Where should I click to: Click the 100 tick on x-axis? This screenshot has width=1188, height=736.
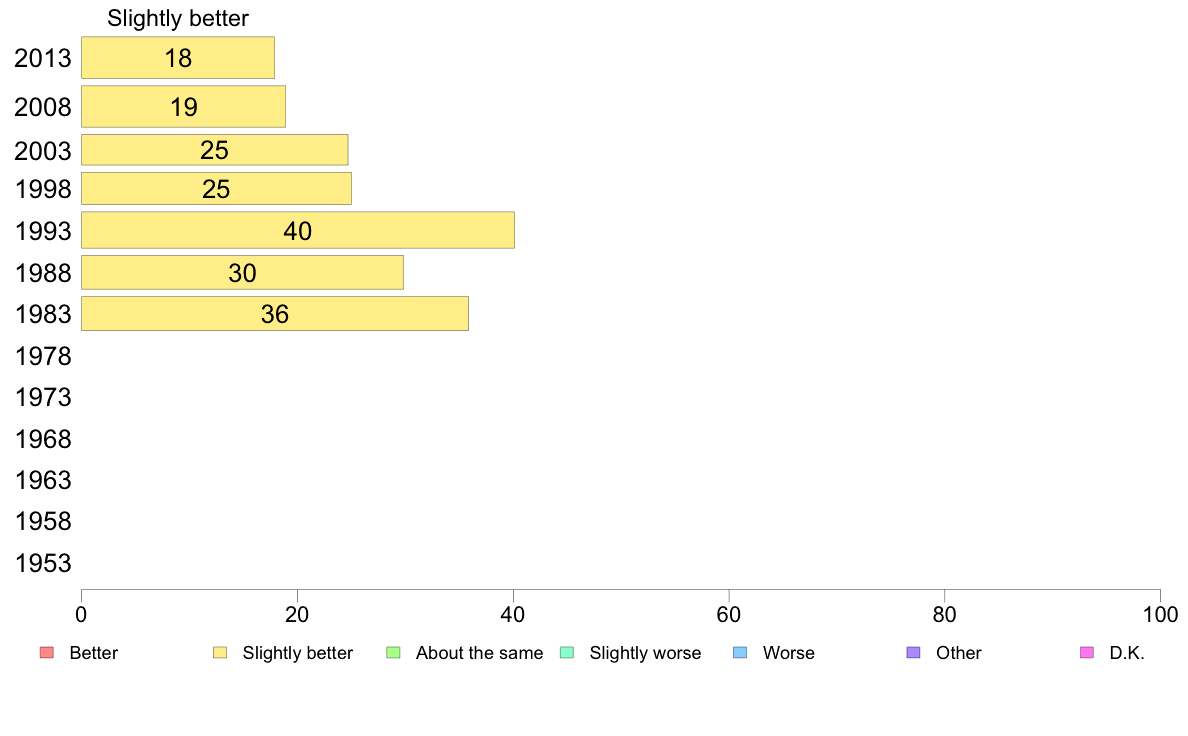click(x=1159, y=614)
